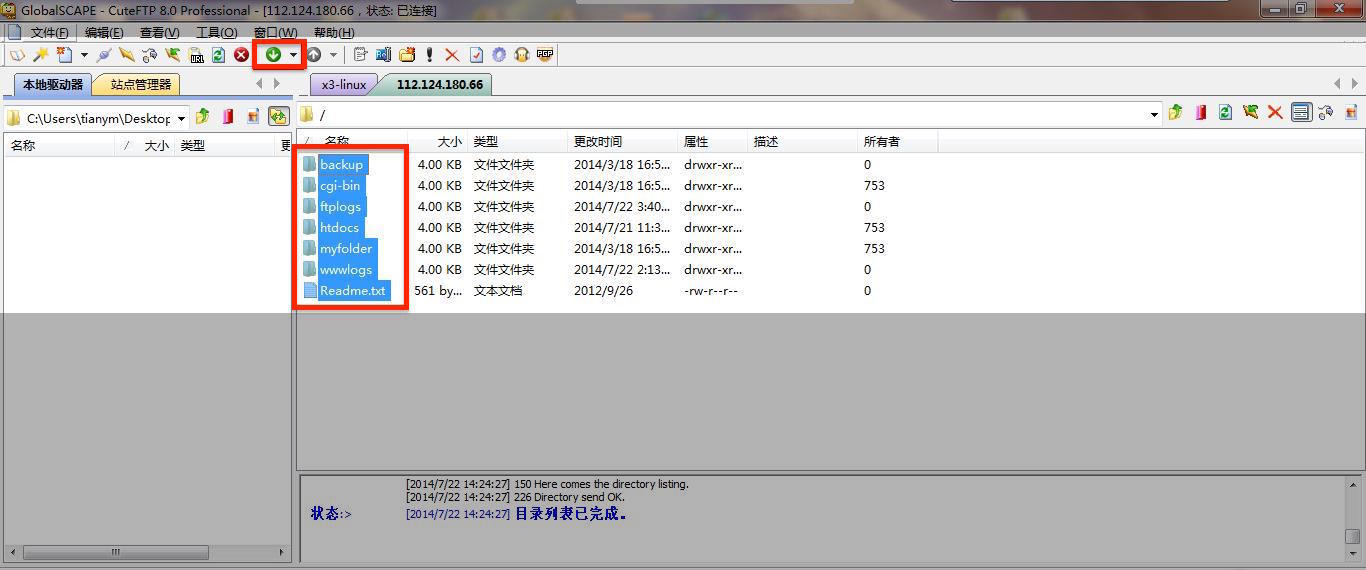Refresh the remote directory listing
Viewport: 1366px width, 570px height.
tap(1225, 113)
